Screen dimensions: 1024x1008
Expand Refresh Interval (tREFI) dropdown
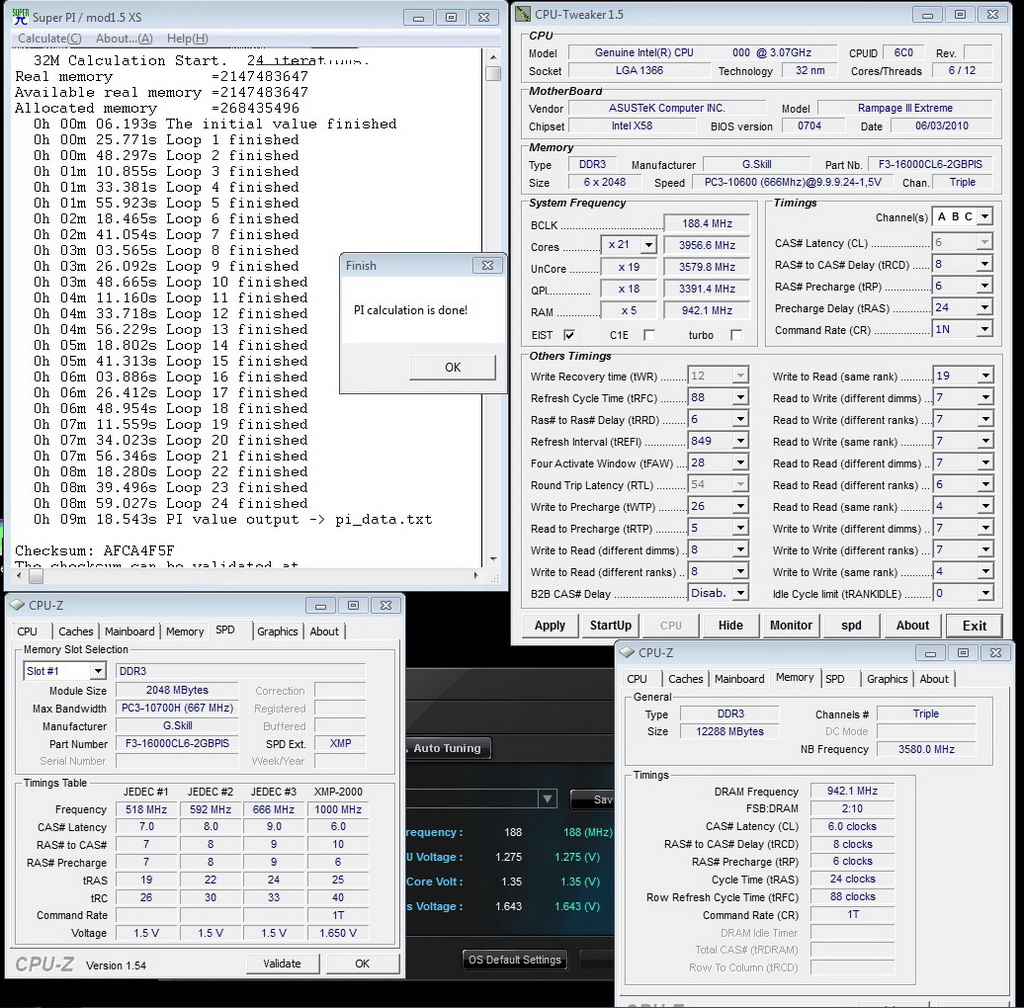740,441
